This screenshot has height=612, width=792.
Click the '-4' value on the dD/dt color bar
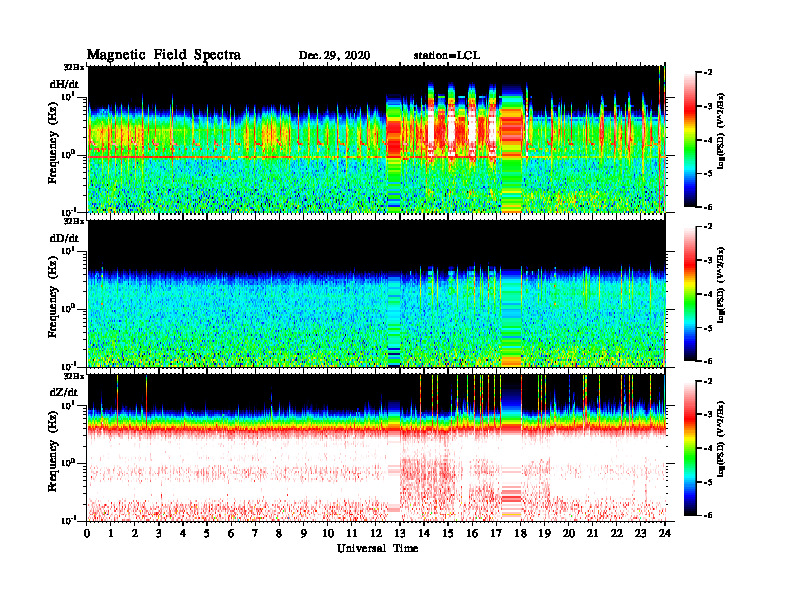point(708,294)
